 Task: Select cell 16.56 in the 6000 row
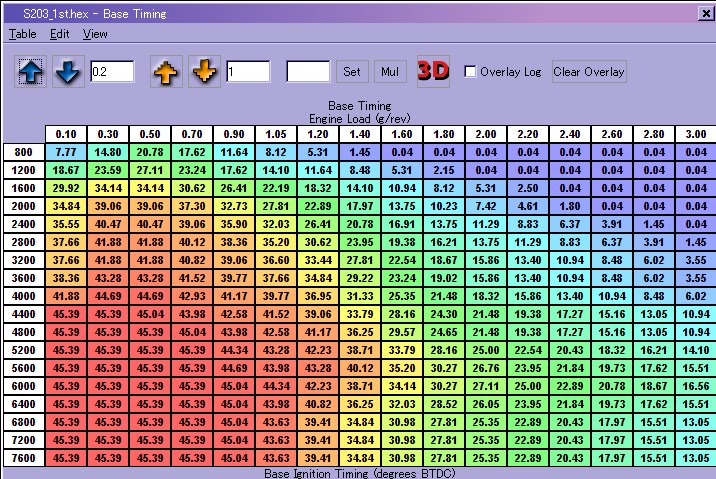(695, 386)
